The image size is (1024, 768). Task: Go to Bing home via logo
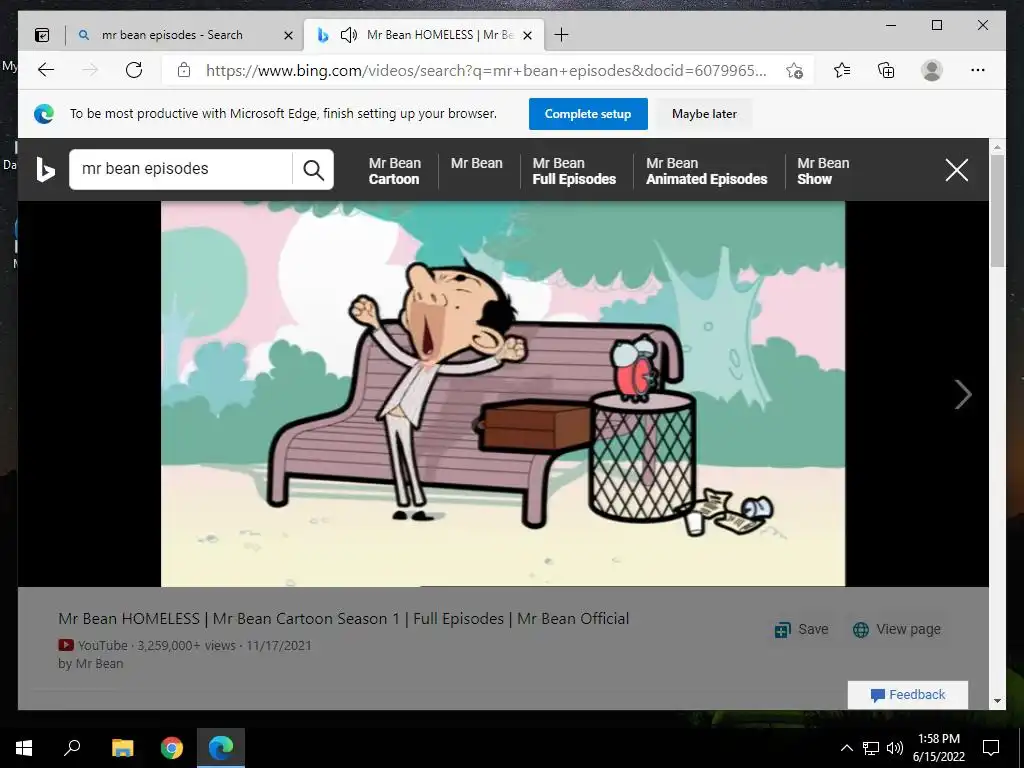[x=45, y=170]
